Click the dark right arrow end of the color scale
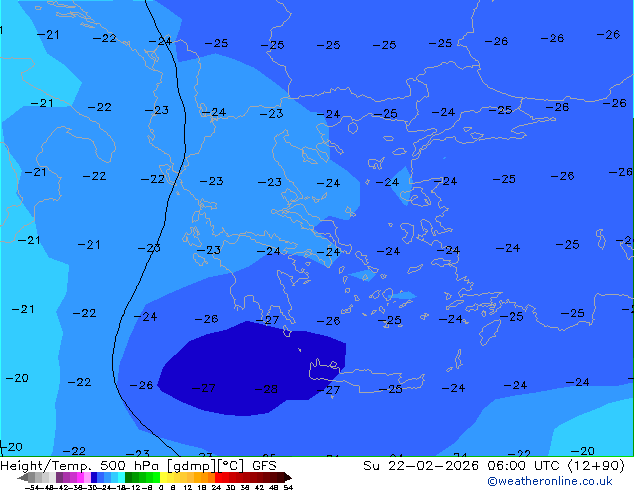The width and height of the screenshot is (634, 490). [288, 478]
